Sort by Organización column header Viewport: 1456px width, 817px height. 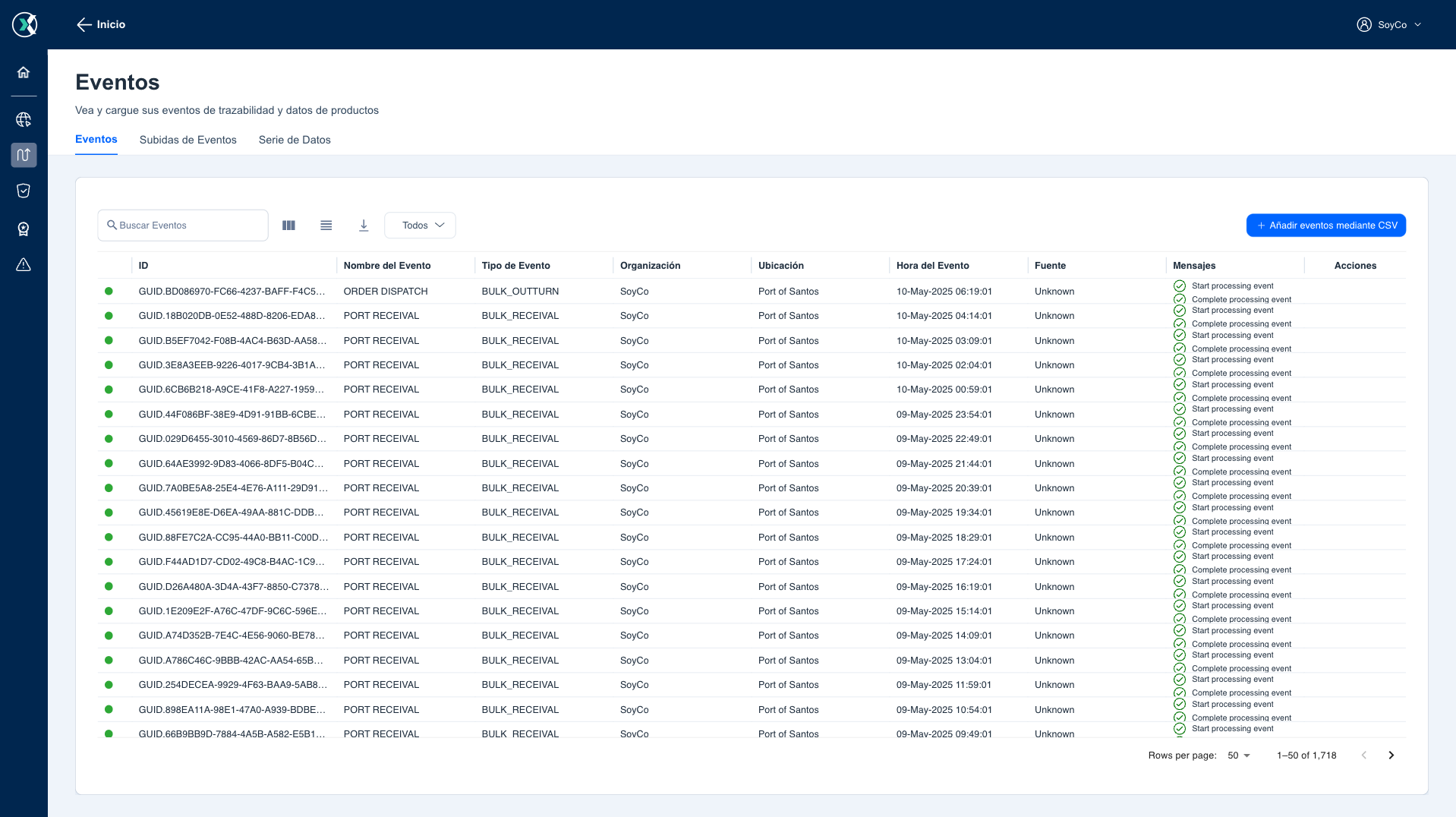click(x=651, y=266)
